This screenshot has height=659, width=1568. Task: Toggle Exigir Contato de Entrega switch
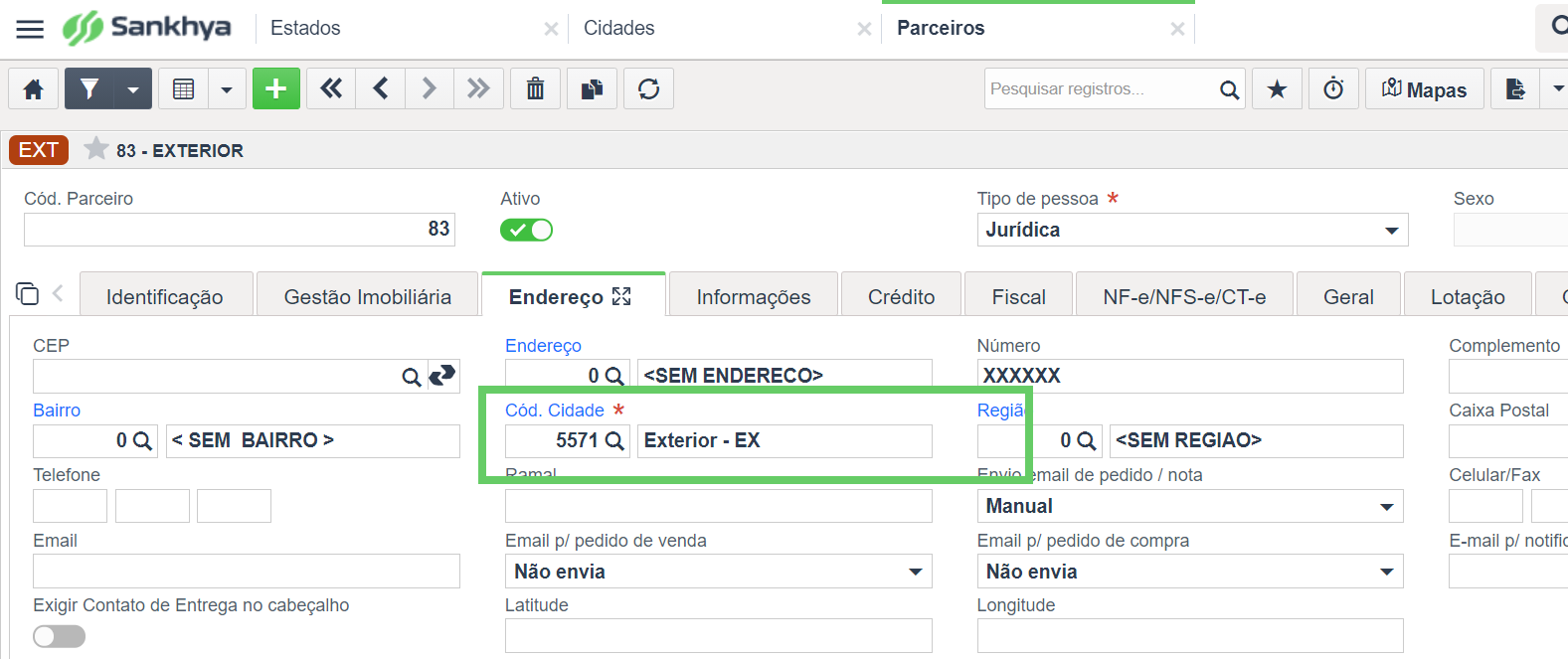(59, 636)
